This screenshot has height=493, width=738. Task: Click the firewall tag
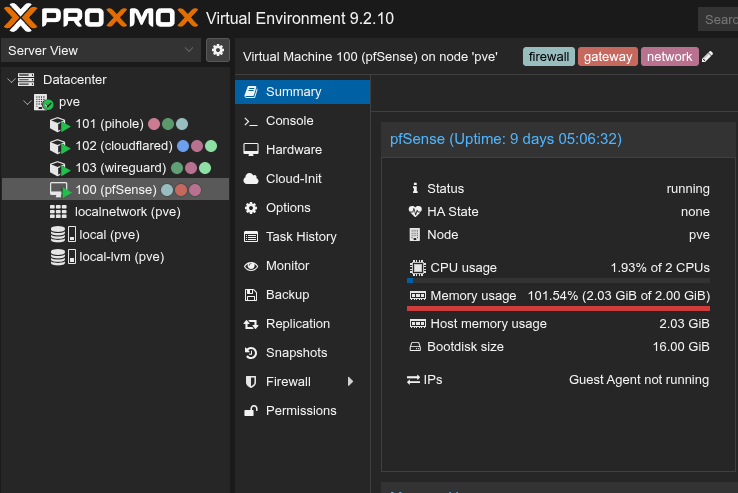coord(549,57)
